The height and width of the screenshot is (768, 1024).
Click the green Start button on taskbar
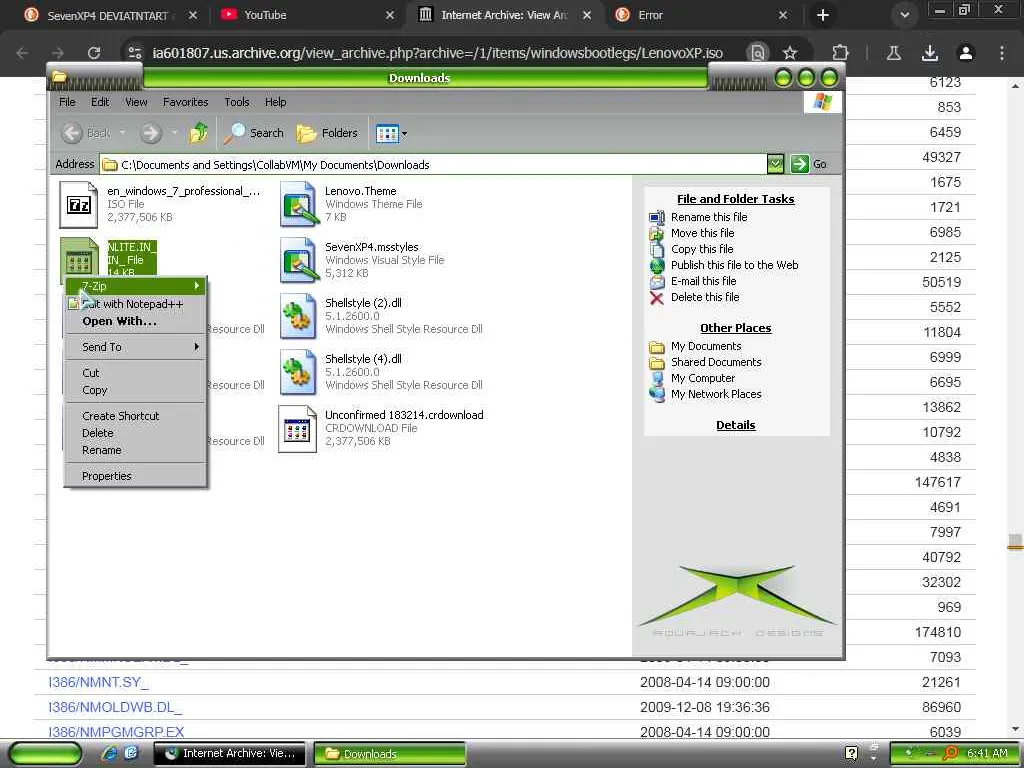click(44, 754)
